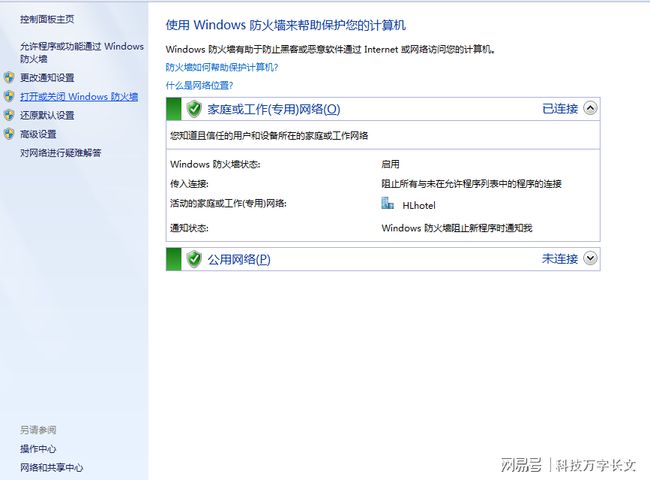Click 阻止所有与未在允许程序列表中的程序的连接 value
This screenshot has height=480, width=650.
pos(472,184)
